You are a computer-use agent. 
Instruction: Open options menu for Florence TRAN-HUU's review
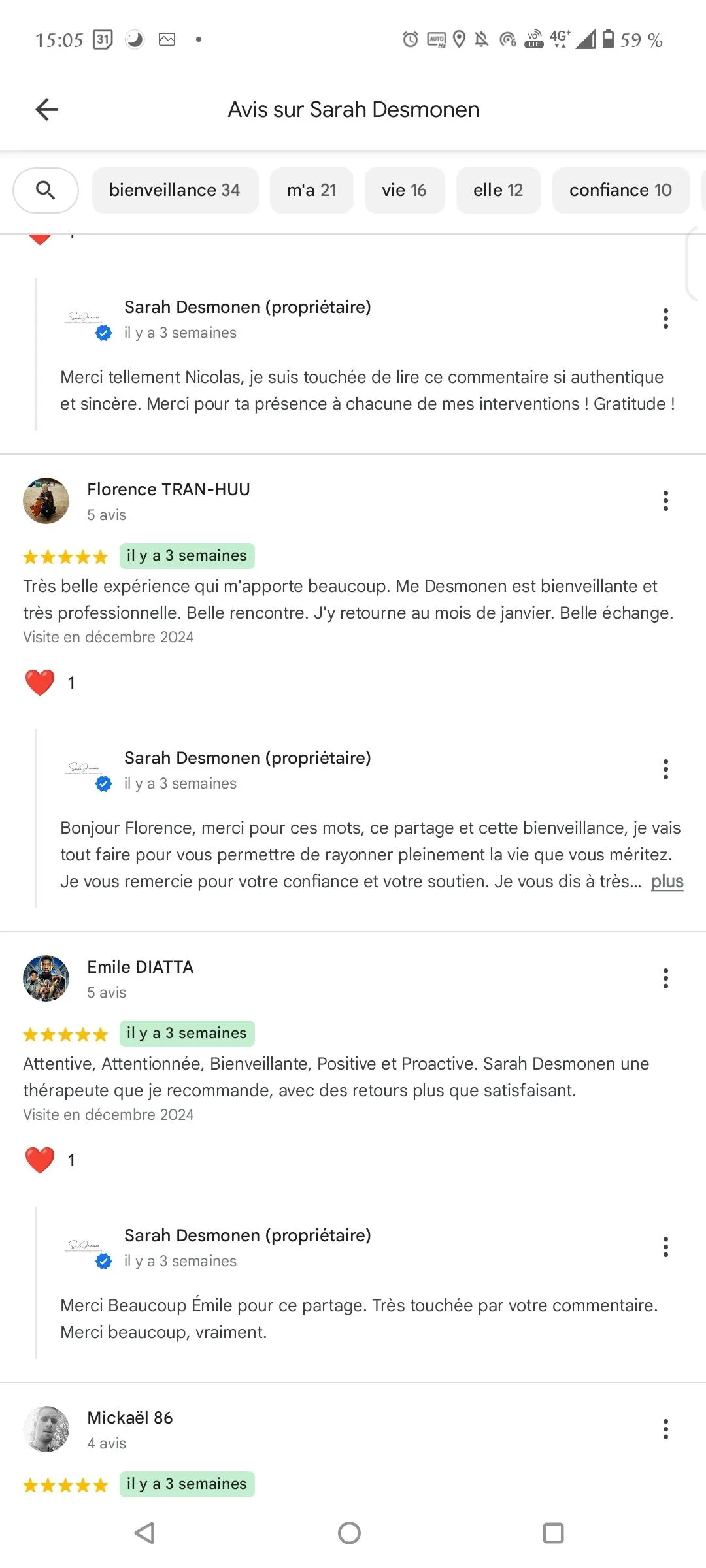tap(665, 501)
